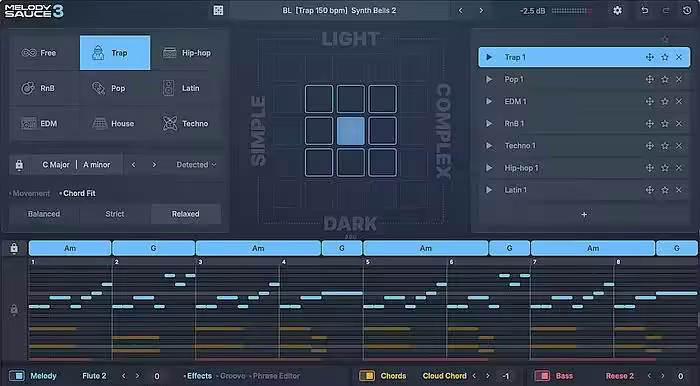
Task: Choose the Balanced chord fit option
Action: [x=44, y=214]
